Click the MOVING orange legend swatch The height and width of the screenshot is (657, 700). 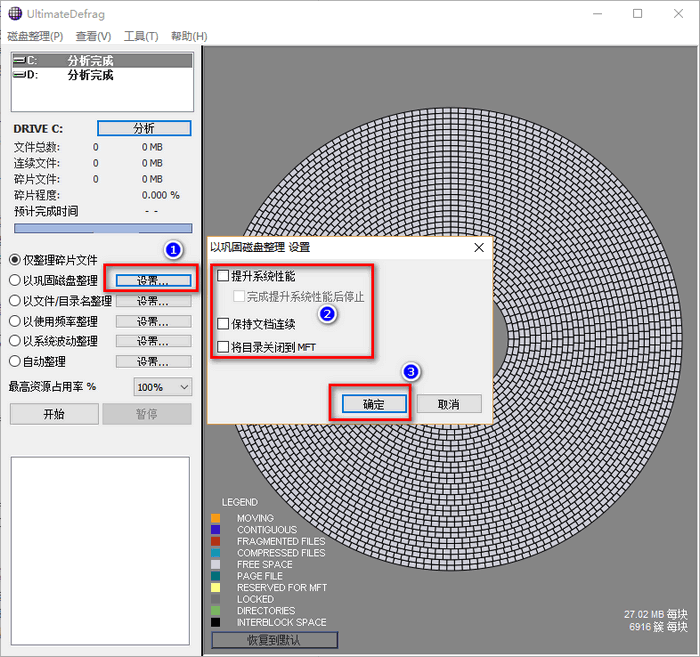click(216, 518)
